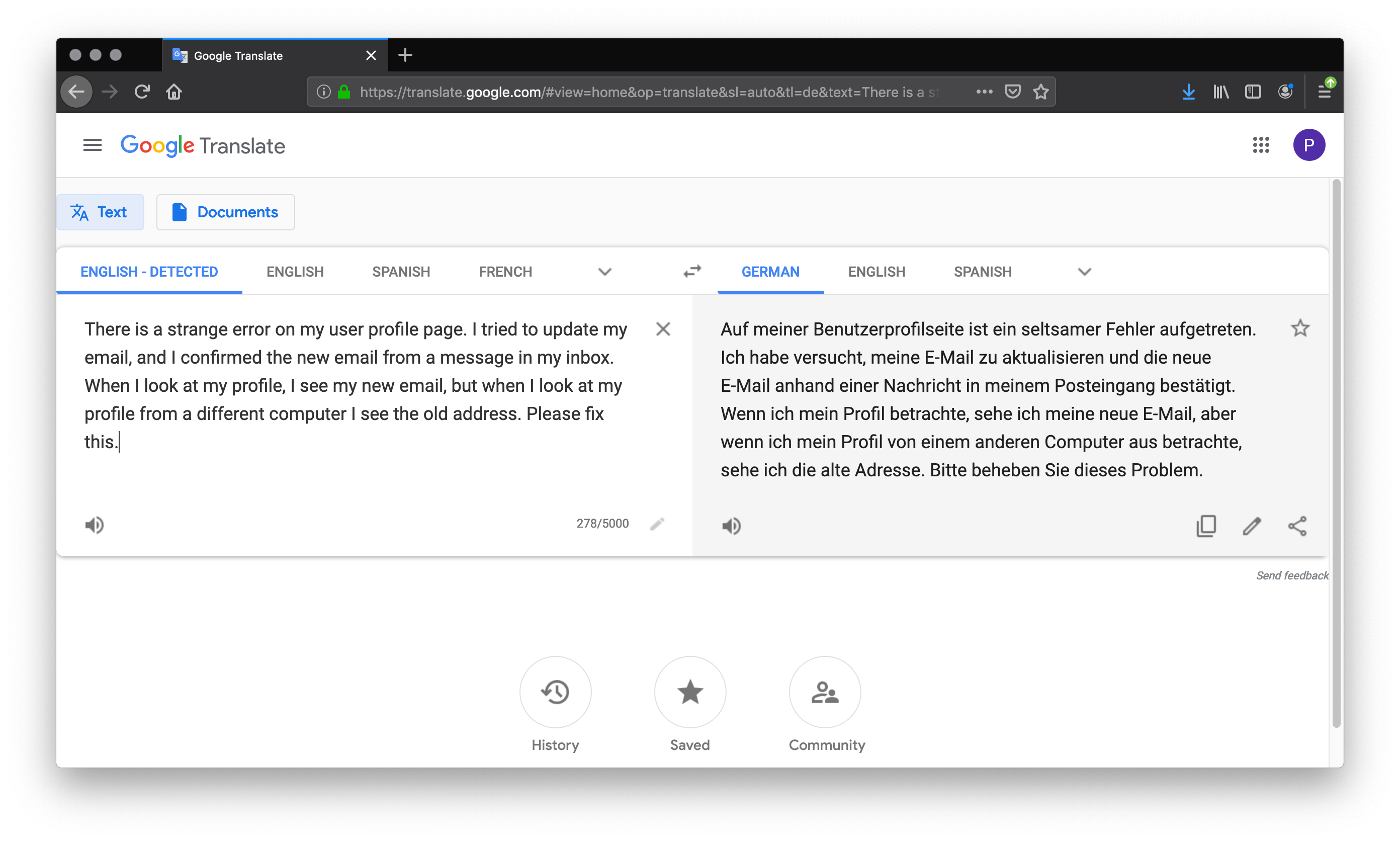Screen dimensions: 1400x842
Task: Open Saved translations
Action: pyautogui.click(x=690, y=692)
